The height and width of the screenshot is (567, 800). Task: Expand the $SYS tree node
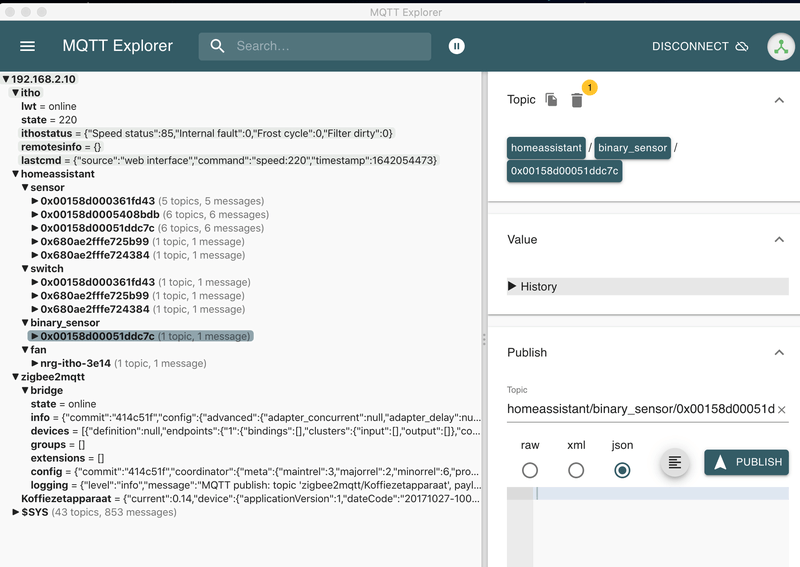pyautogui.click(x=16, y=512)
